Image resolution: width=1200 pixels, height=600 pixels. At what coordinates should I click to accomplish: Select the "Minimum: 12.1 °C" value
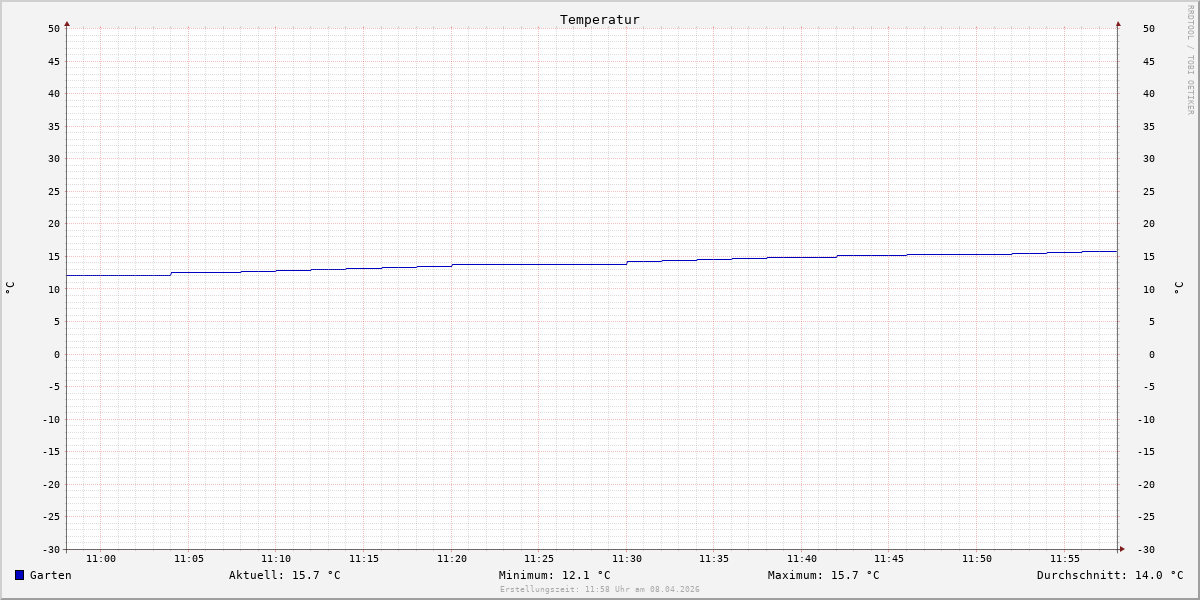click(555, 575)
